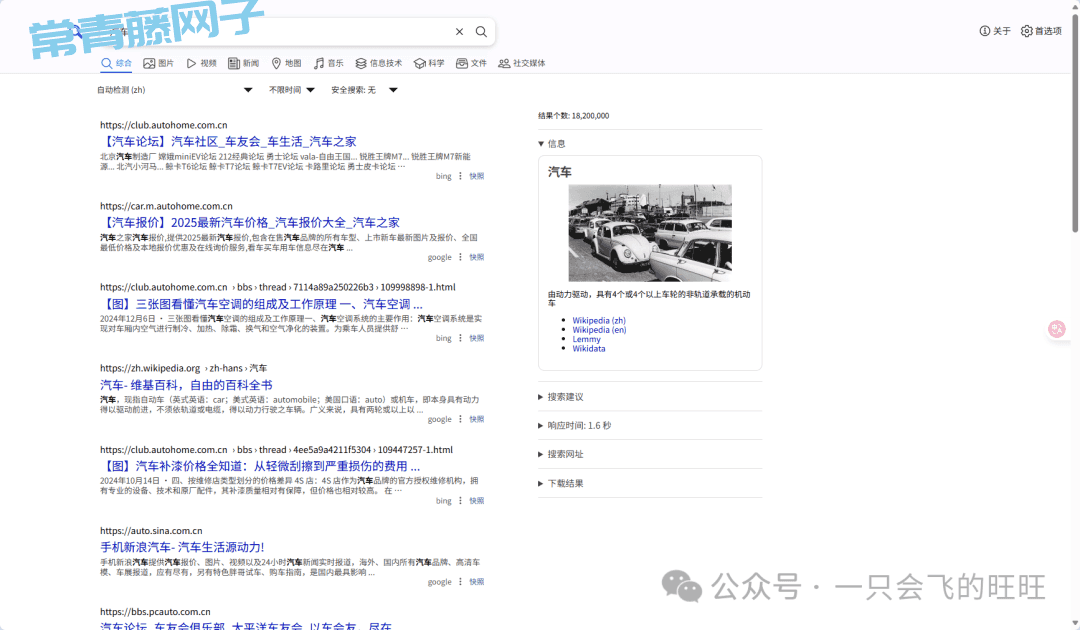1080x630 pixels.
Task: Open the Lemmy infobox link
Action: tap(586, 339)
